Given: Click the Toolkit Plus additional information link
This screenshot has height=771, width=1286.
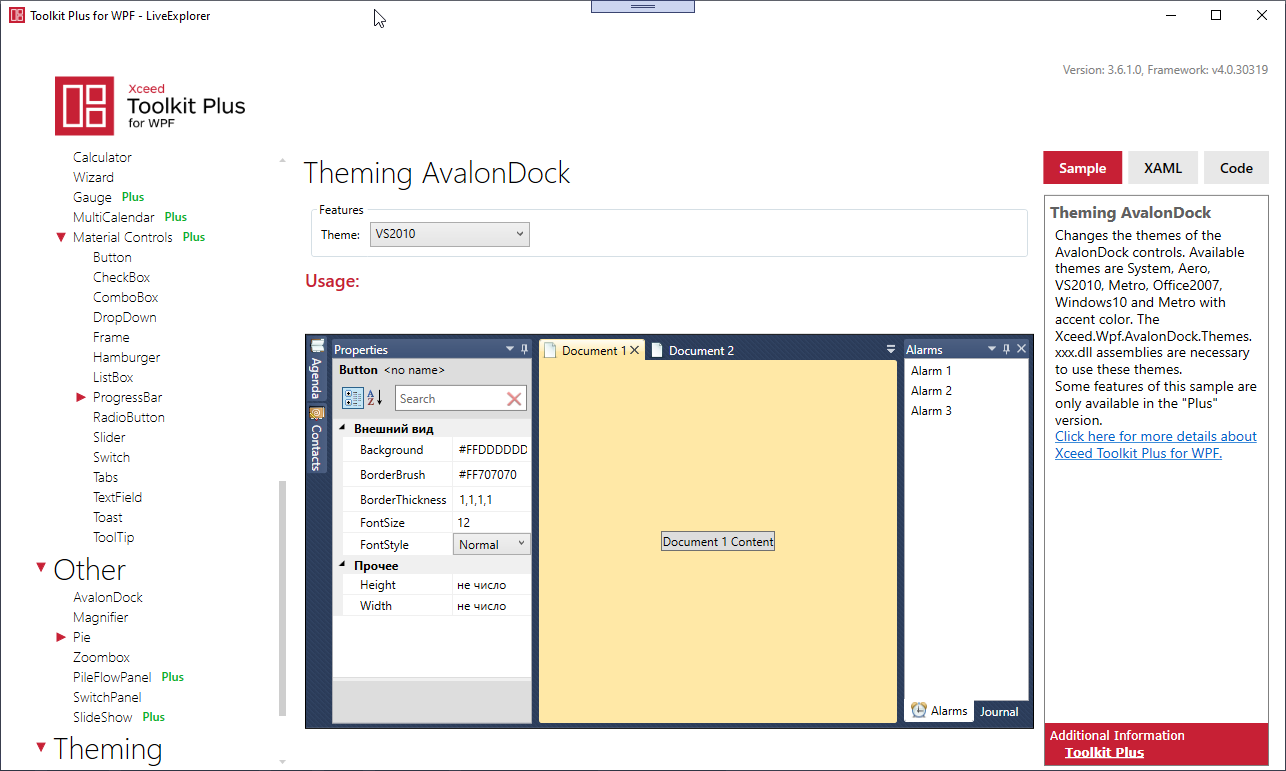Looking at the screenshot, I should [x=1104, y=753].
